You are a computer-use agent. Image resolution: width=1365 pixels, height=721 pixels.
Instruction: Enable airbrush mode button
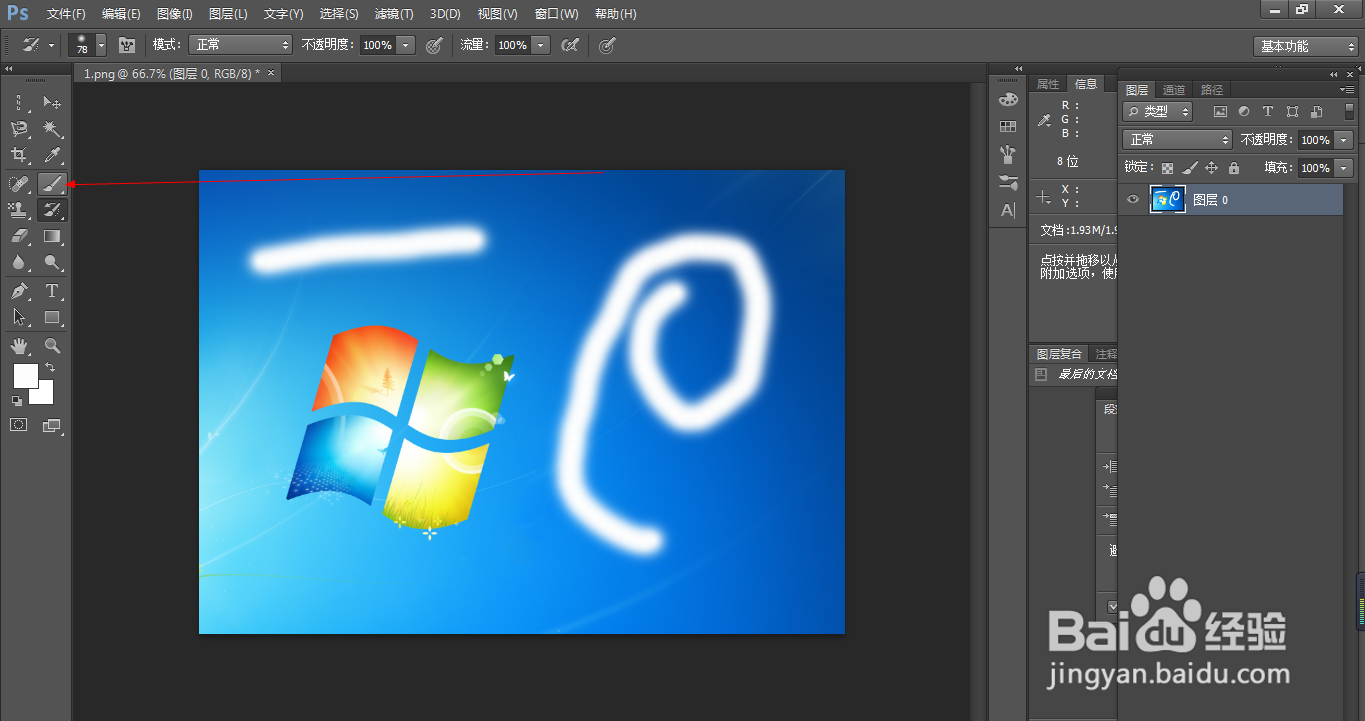[x=570, y=45]
